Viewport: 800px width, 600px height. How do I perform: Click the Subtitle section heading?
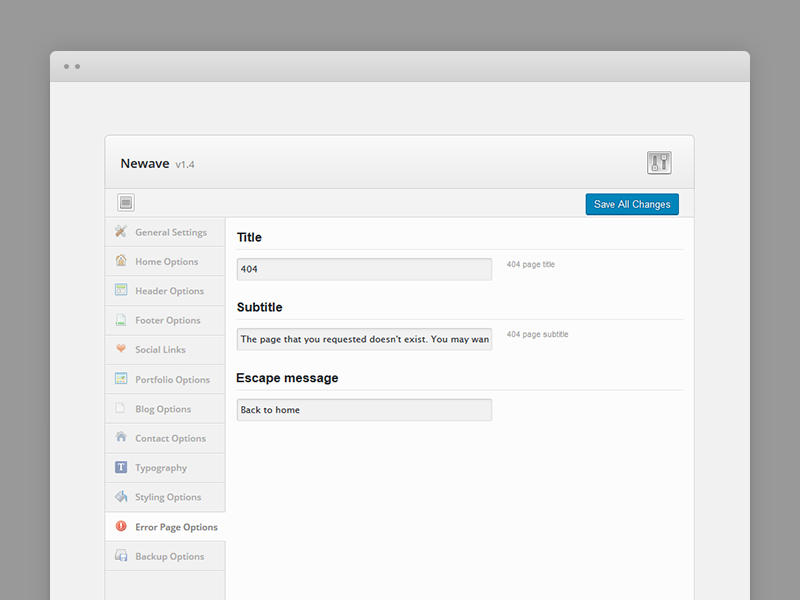point(259,307)
